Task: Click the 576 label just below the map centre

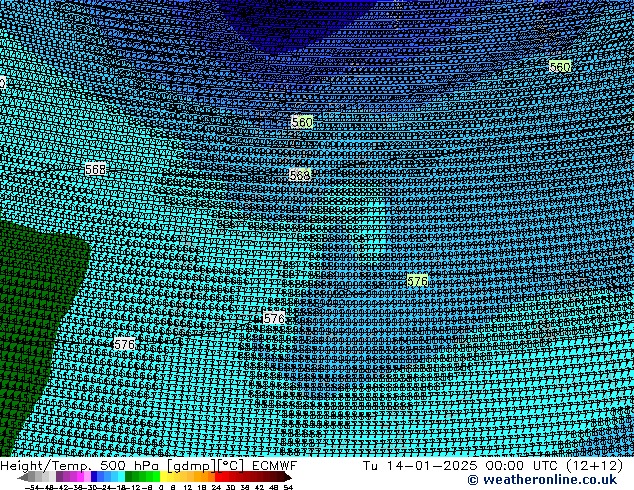Action: click(274, 318)
